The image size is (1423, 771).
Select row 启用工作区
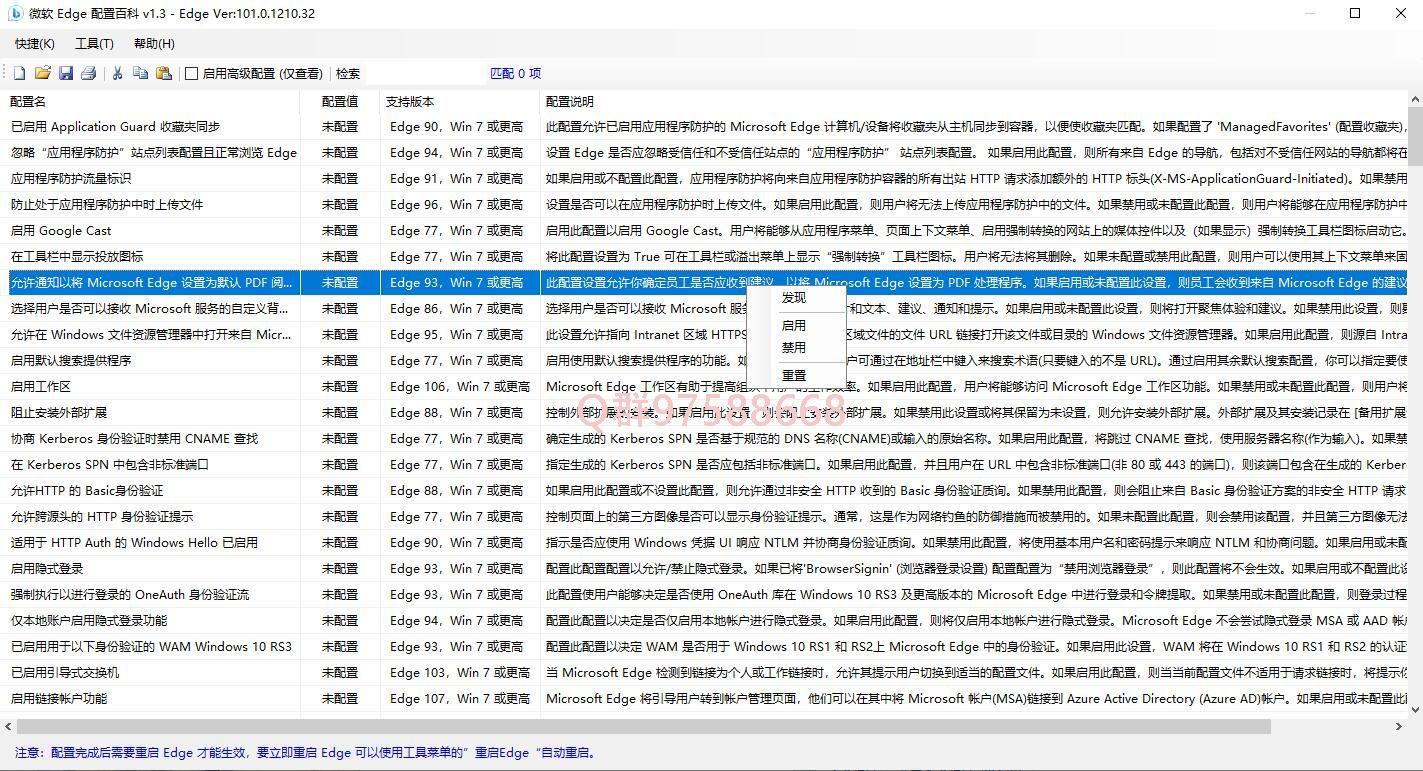pos(706,387)
